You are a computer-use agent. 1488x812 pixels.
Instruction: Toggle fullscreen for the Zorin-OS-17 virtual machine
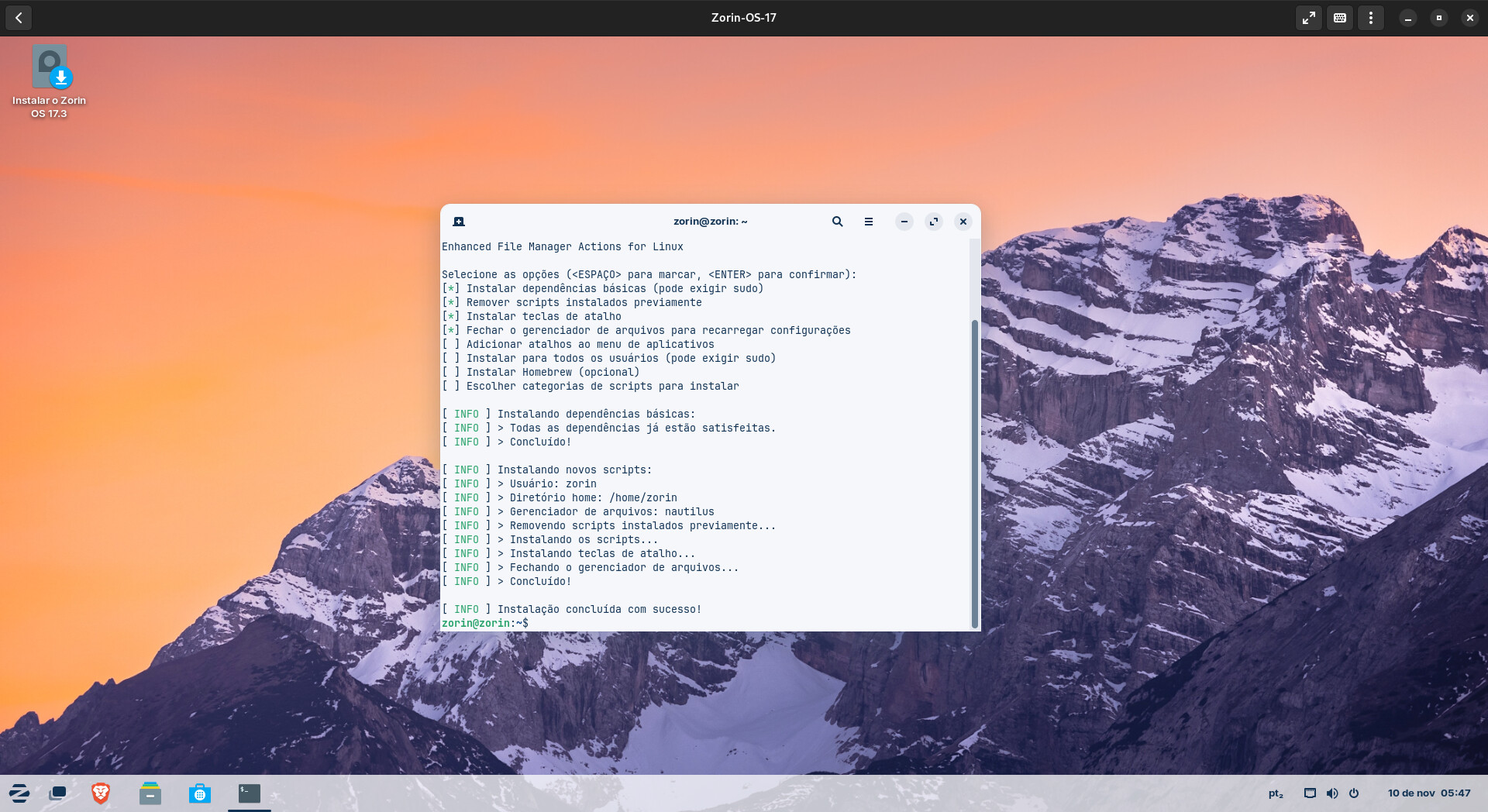(x=1308, y=18)
